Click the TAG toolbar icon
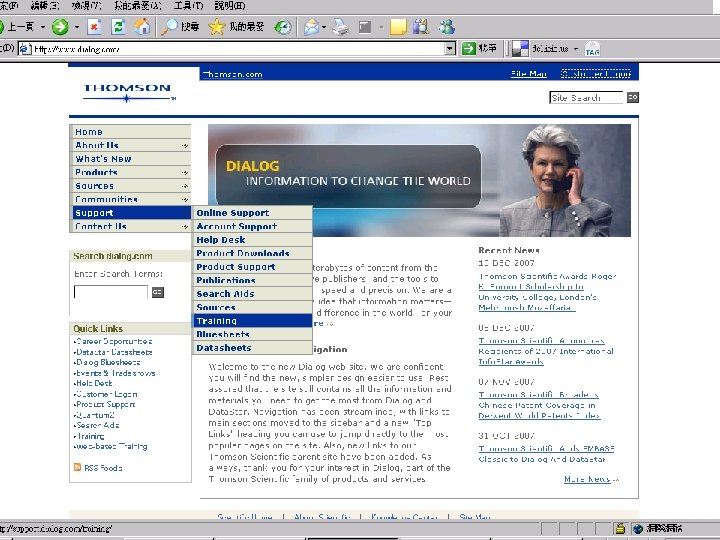720x540 pixels. [592, 49]
